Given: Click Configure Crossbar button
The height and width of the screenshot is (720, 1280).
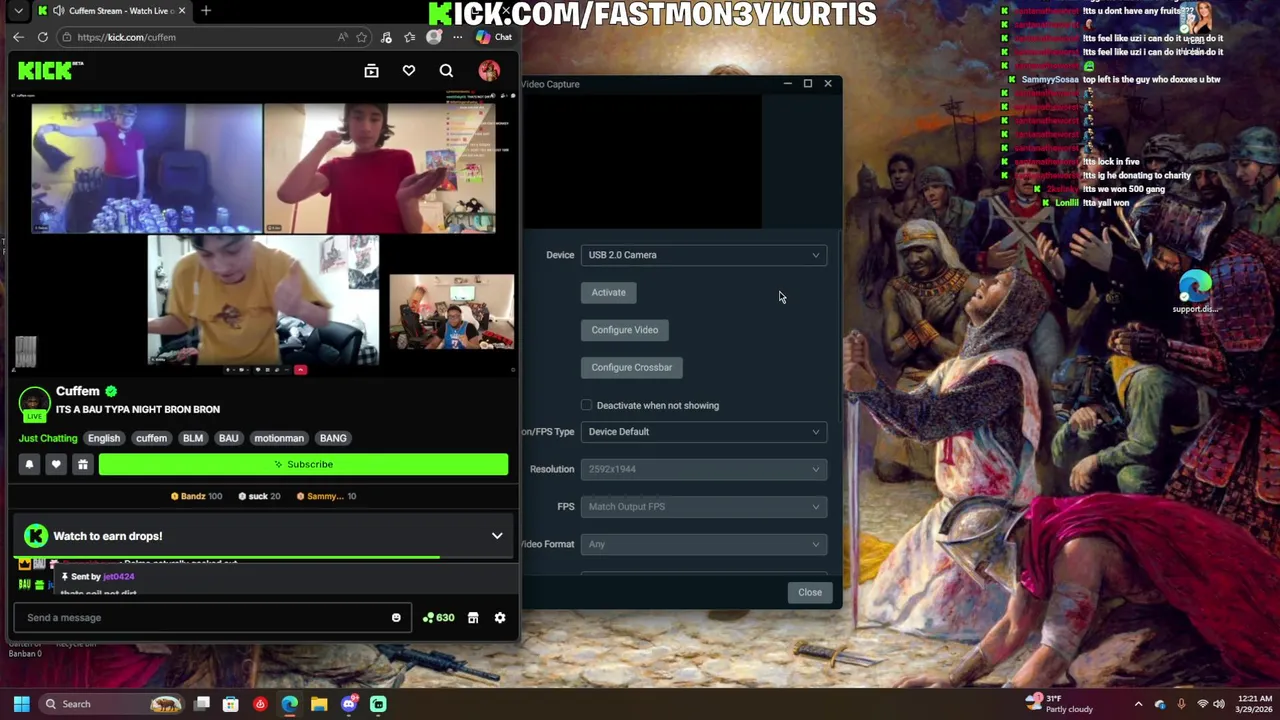Looking at the screenshot, I should pos(632,367).
